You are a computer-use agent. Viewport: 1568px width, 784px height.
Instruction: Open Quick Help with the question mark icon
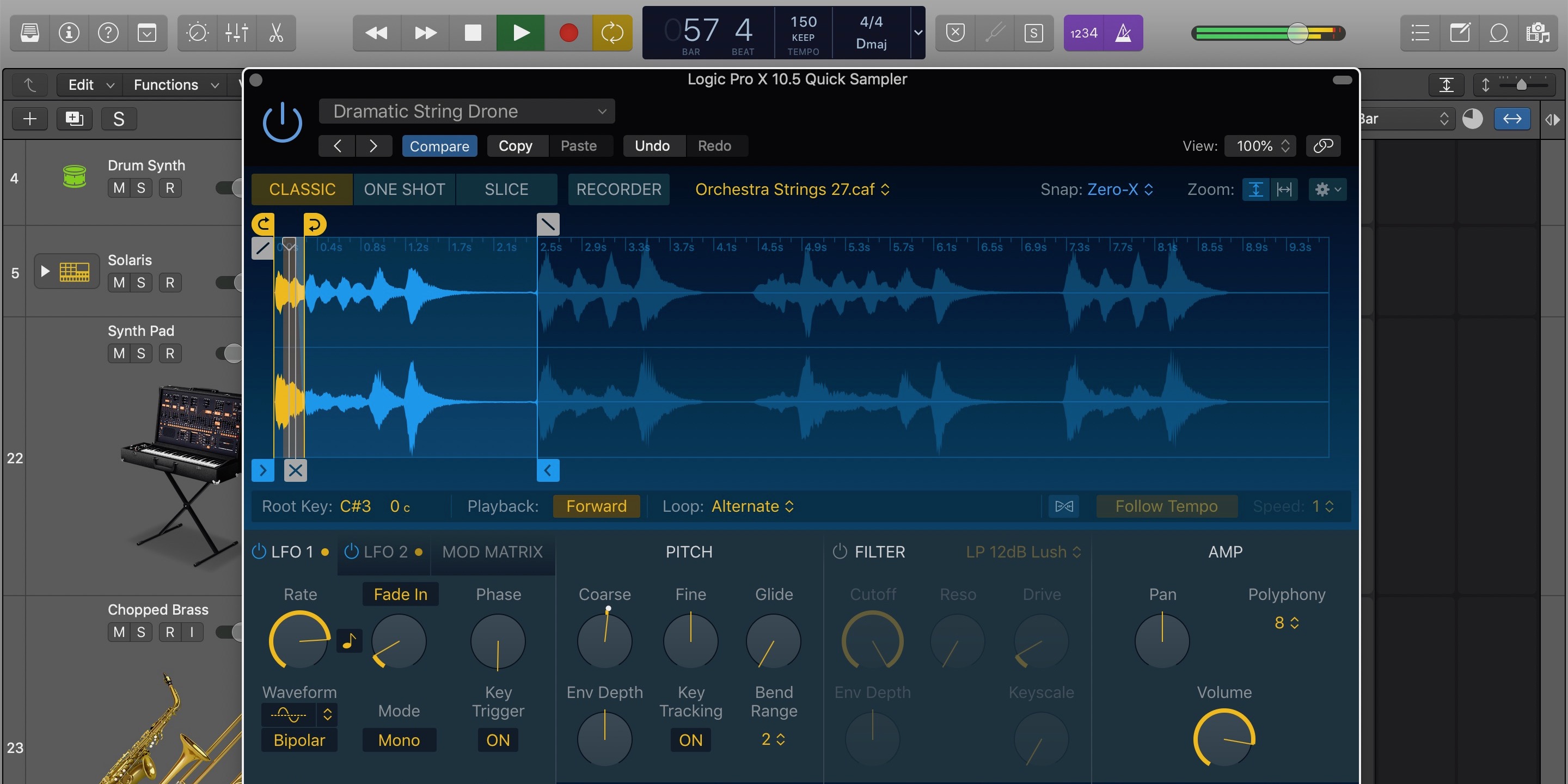pos(108,33)
